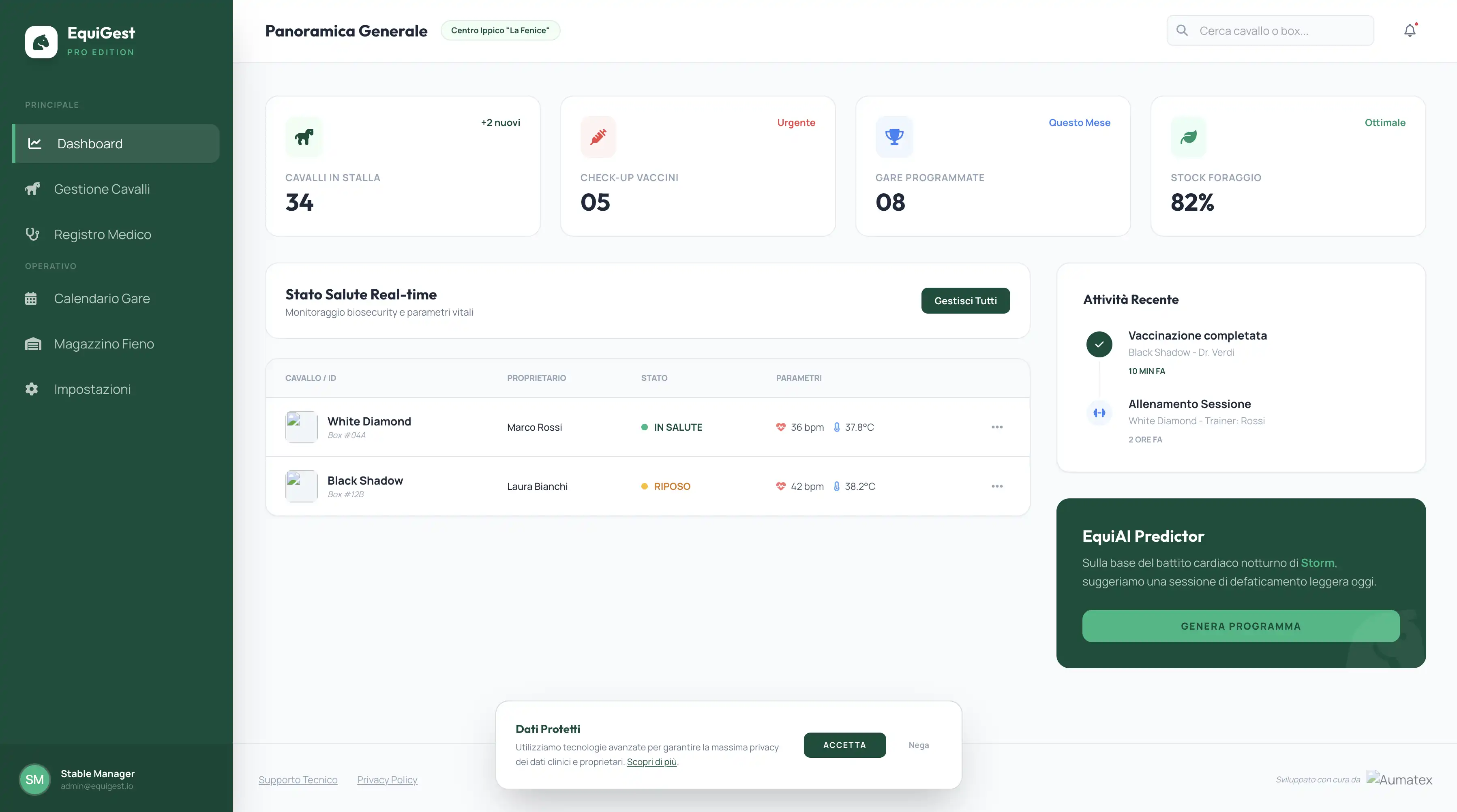The image size is (1457, 812).
Task: Click the leaf icon in Stock Foraggio
Action: 1188,136
